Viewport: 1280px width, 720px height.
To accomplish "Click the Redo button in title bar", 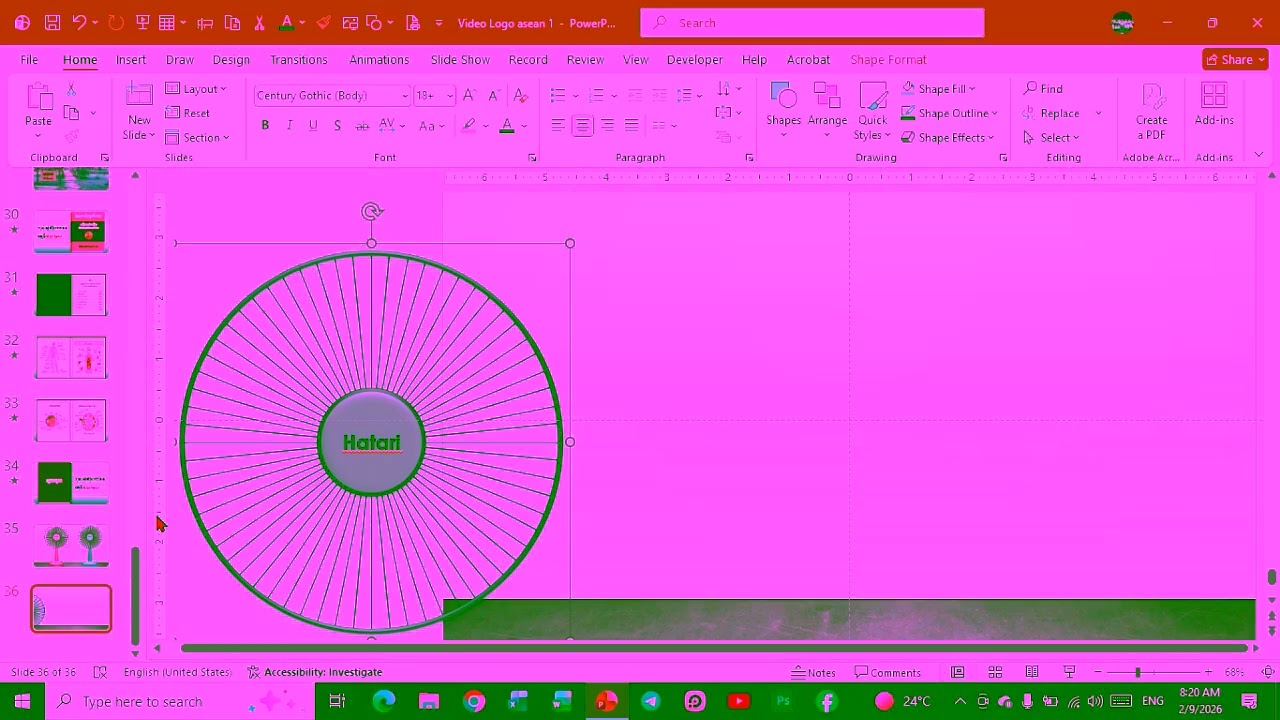I will tap(115, 22).
